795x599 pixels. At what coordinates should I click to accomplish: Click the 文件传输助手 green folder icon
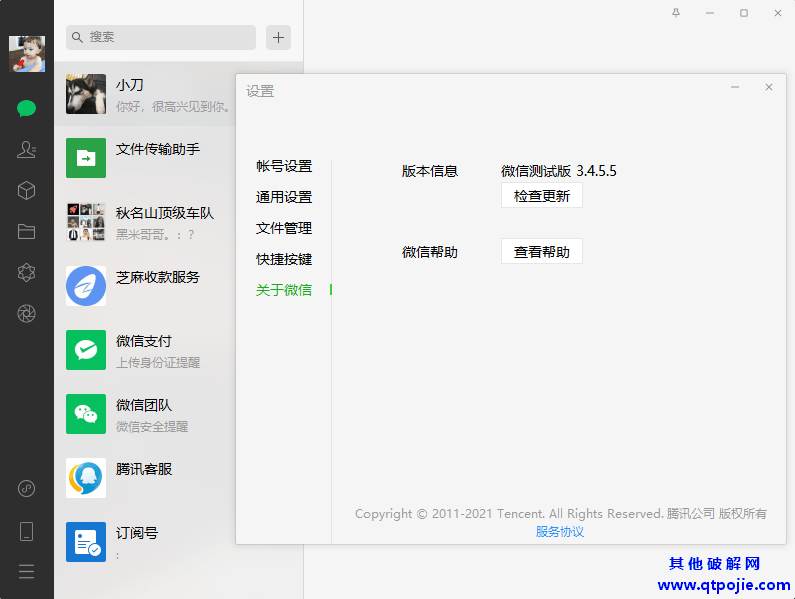[x=86, y=158]
